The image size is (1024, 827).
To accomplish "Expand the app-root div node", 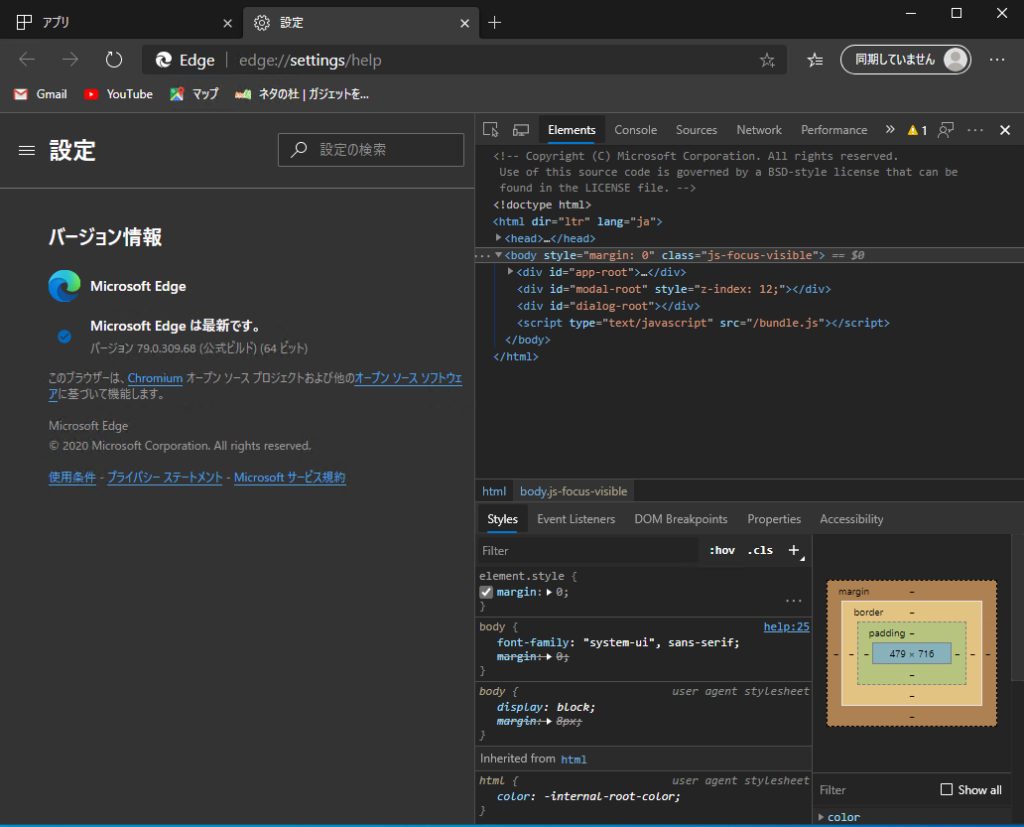I will [511, 271].
